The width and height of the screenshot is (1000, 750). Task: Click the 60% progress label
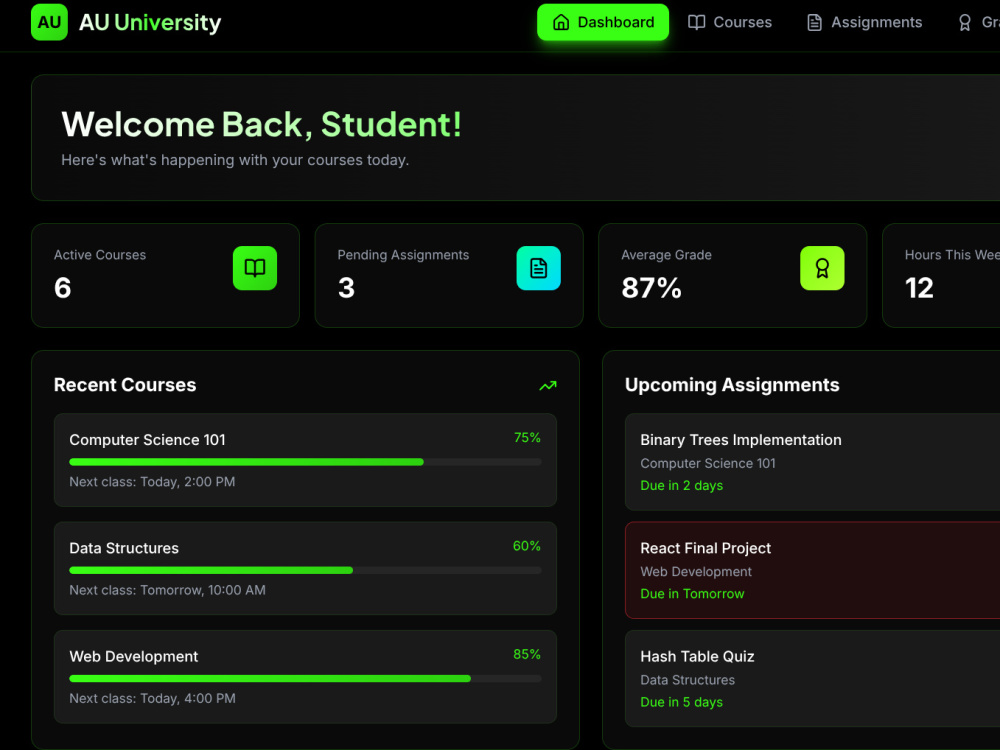[527, 546]
